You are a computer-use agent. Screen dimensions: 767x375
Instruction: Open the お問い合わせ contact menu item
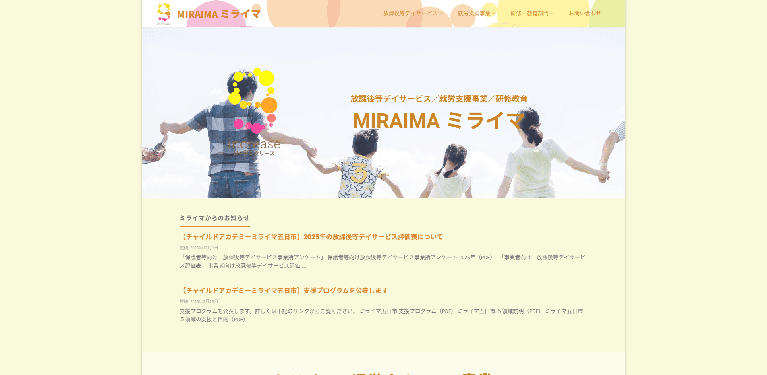(x=585, y=14)
